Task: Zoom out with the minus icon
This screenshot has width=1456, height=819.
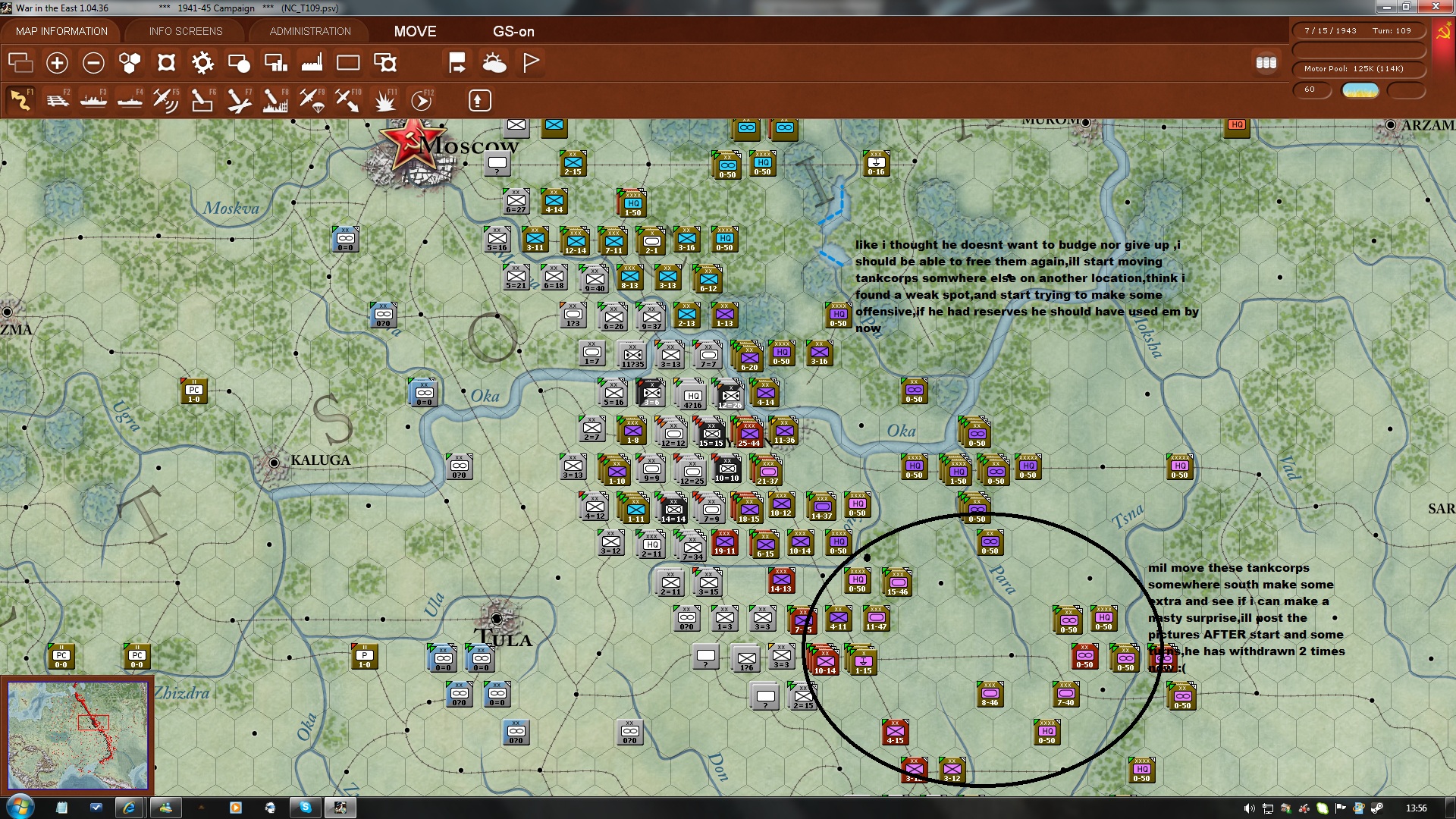Action: click(93, 63)
